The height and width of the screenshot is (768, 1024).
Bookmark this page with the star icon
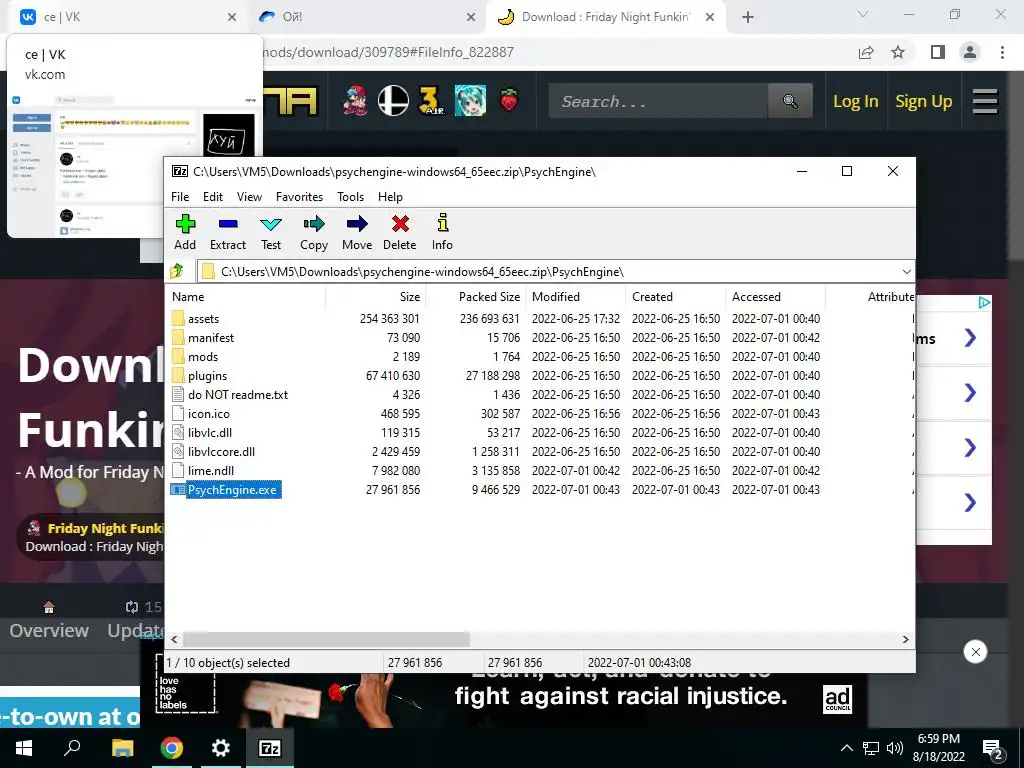pos(898,52)
